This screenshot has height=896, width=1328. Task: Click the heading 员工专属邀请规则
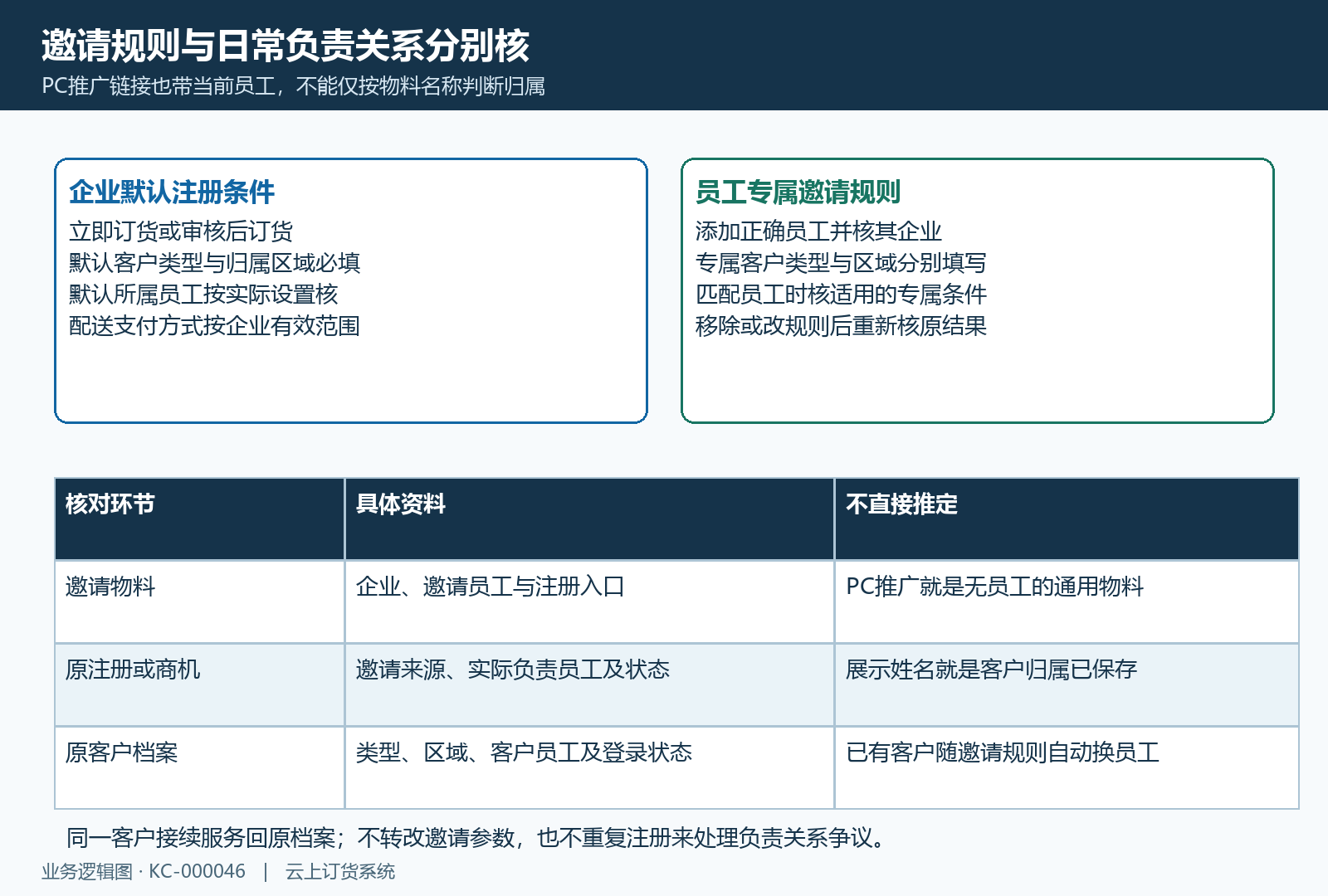tap(798, 192)
